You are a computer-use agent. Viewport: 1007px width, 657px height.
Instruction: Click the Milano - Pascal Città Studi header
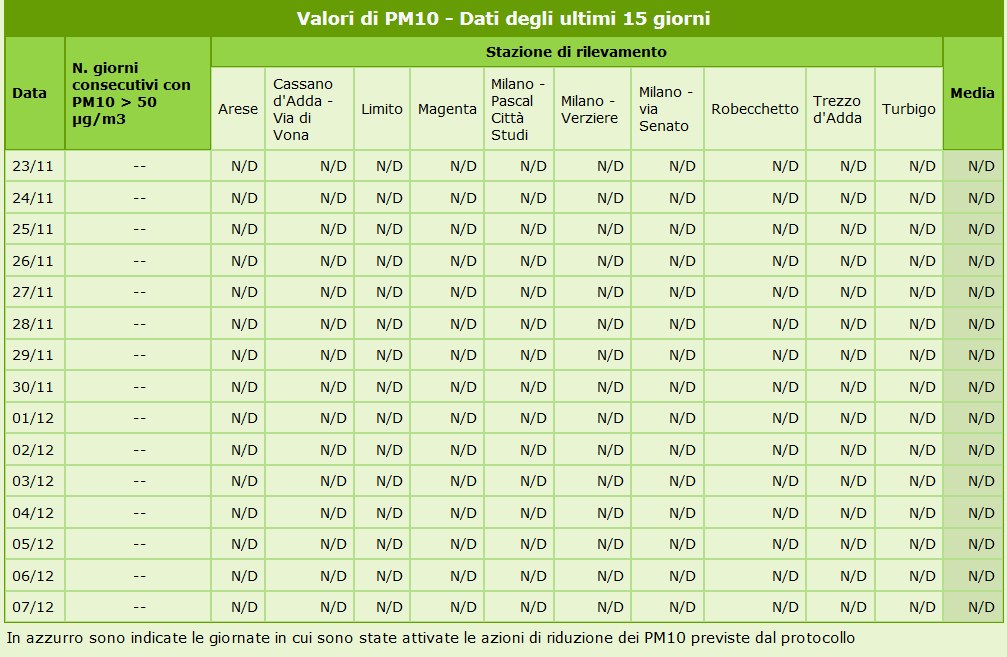pos(518,109)
